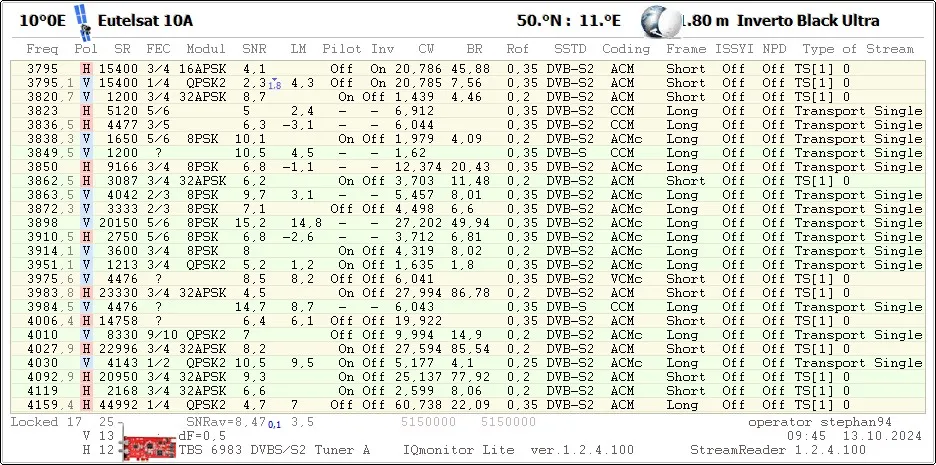
Task: Click the H polarization marker for 3795
Action: [x=86, y=69]
